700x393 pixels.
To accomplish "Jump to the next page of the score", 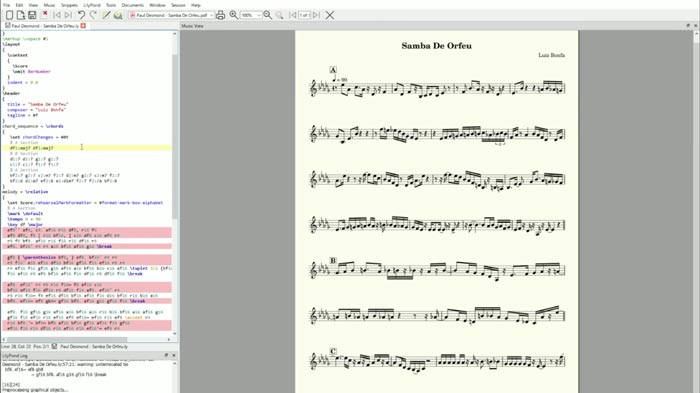I will pyautogui.click(x=317, y=15).
